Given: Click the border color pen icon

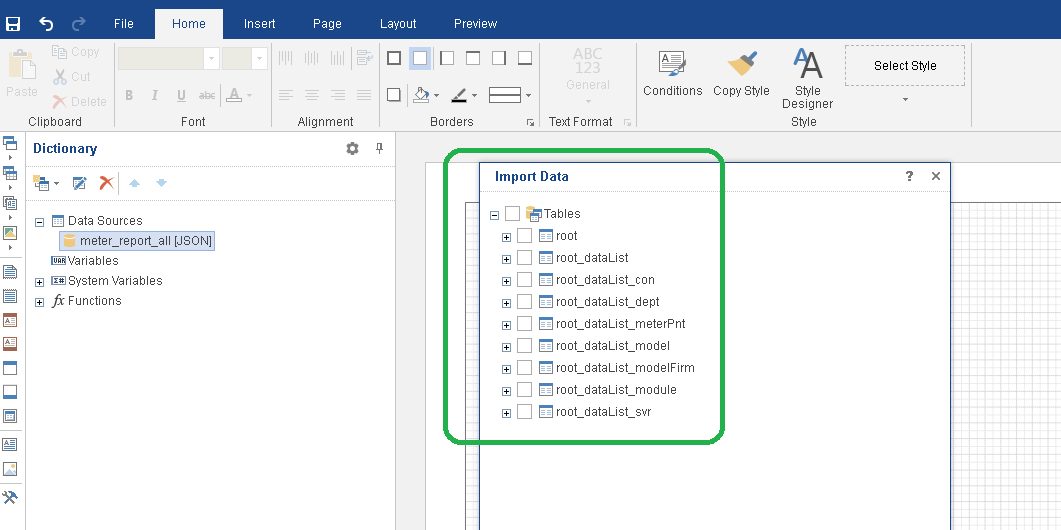Looking at the screenshot, I should click(x=459, y=95).
